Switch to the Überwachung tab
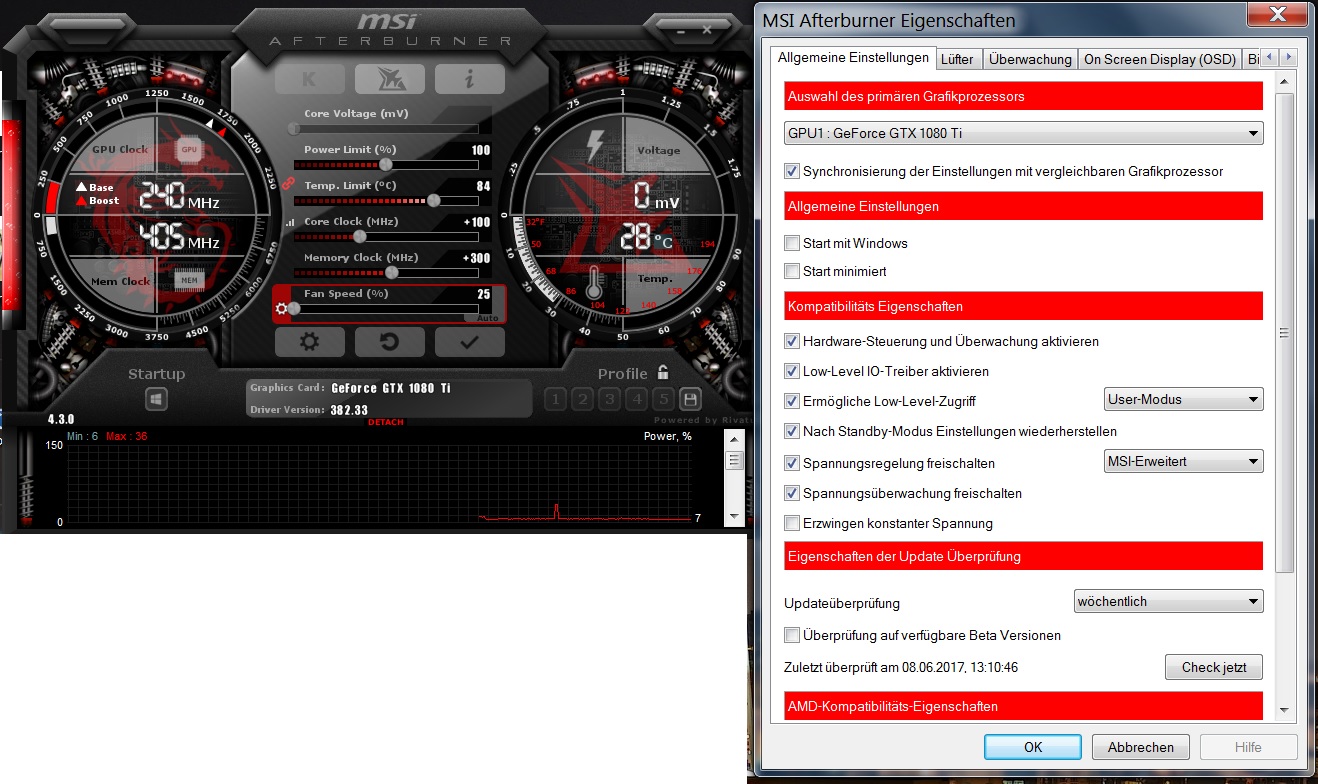 (x=1030, y=59)
